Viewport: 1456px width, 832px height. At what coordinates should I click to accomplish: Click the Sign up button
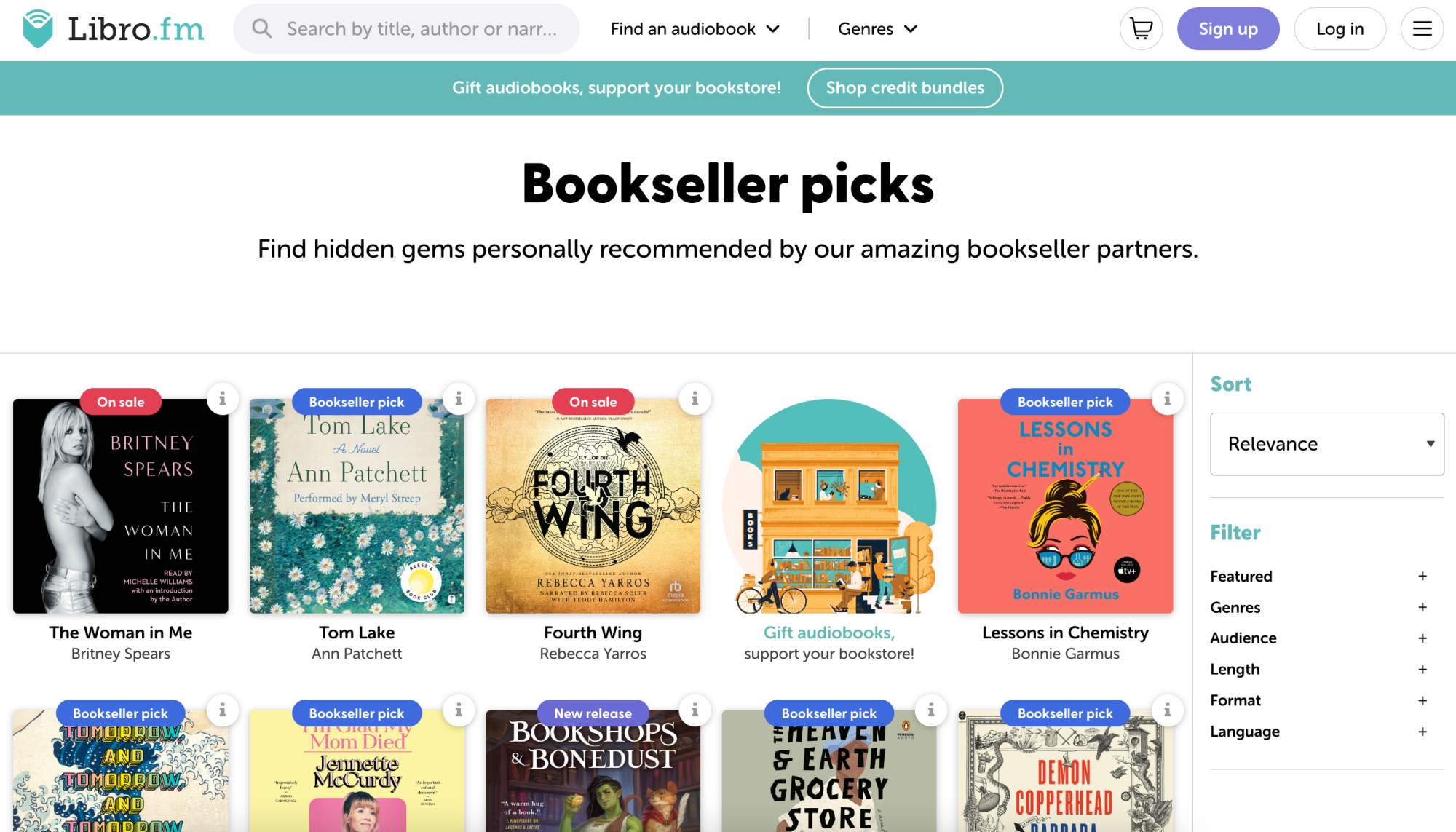(x=1228, y=28)
